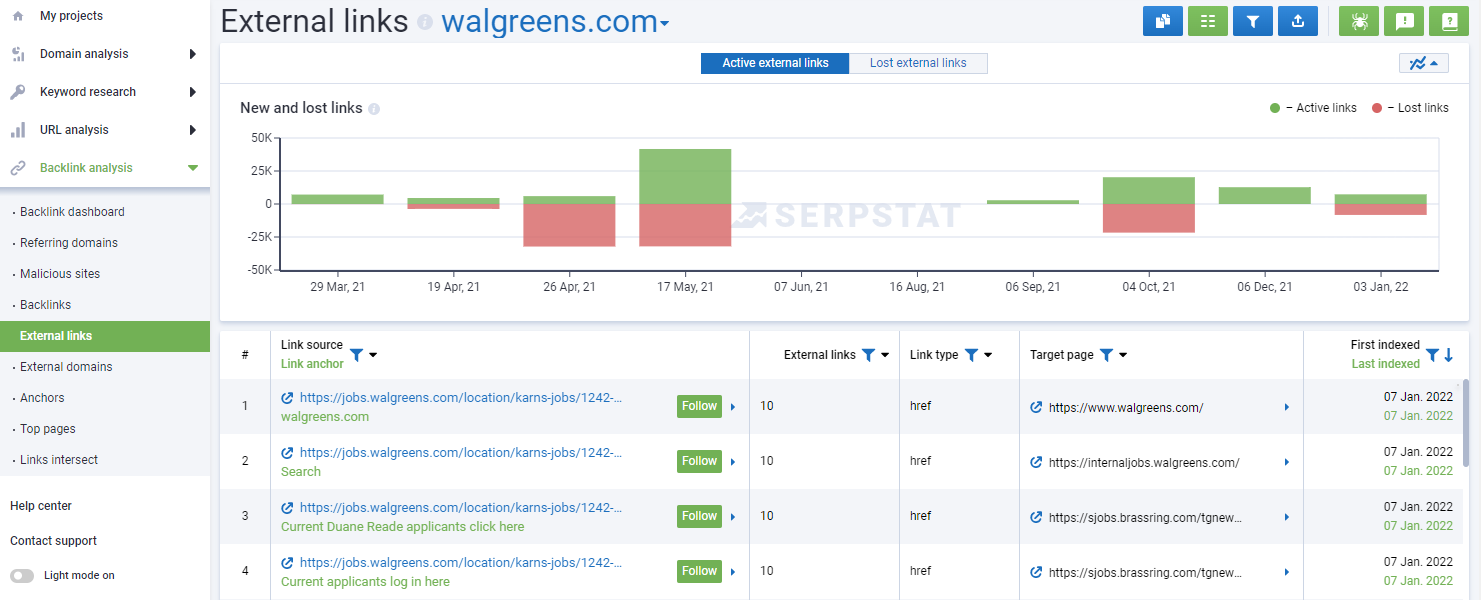This screenshot has height=600, width=1481.
Task: Expand row 1 Follow details arrow
Action: point(733,407)
